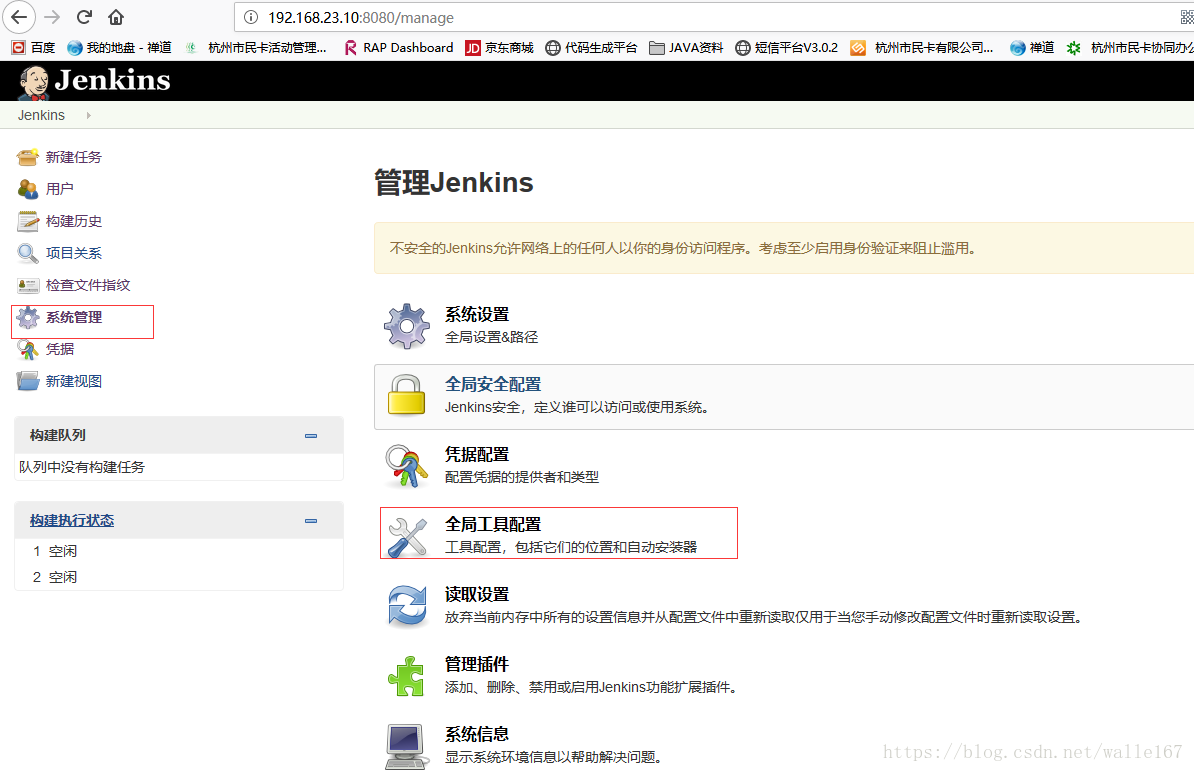Click the 系统信息 computer icon
The height and width of the screenshot is (772, 1194).
(x=406, y=747)
